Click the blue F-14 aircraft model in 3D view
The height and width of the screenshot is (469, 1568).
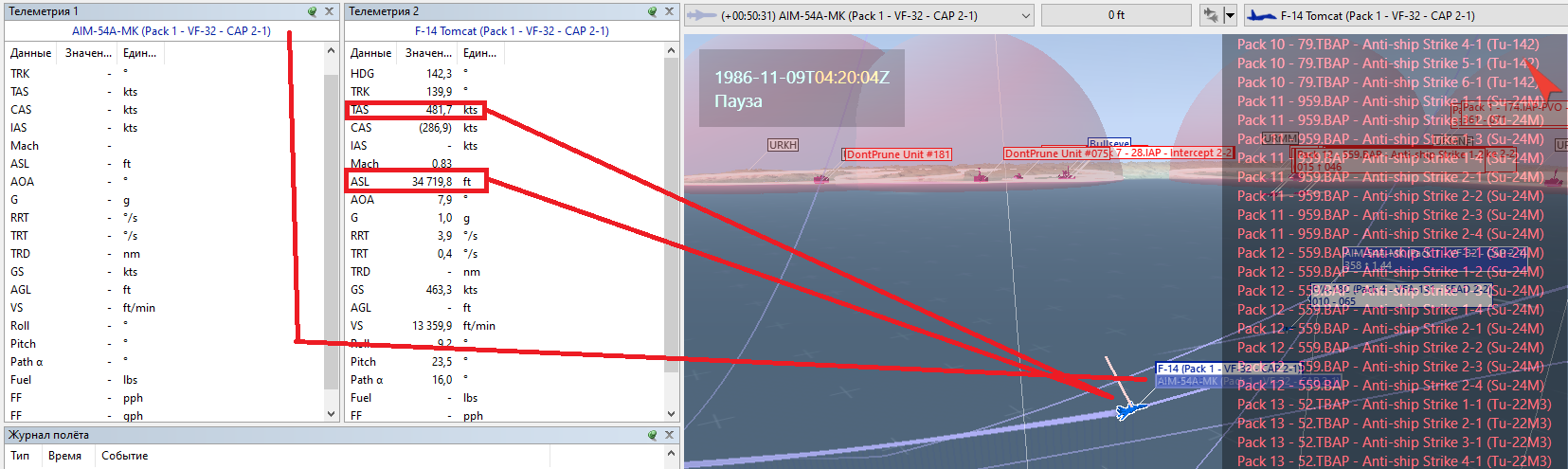(1129, 410)
